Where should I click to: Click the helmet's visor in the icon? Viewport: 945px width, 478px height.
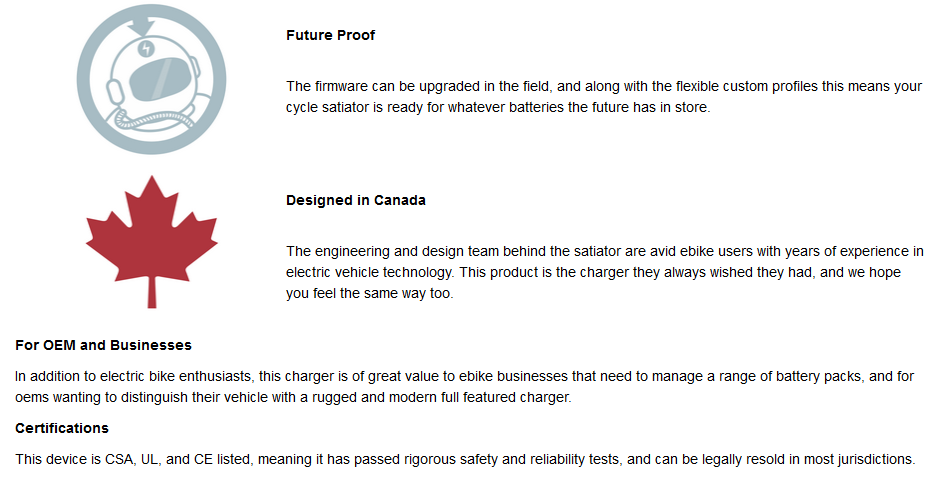click(x=161, y=78)
